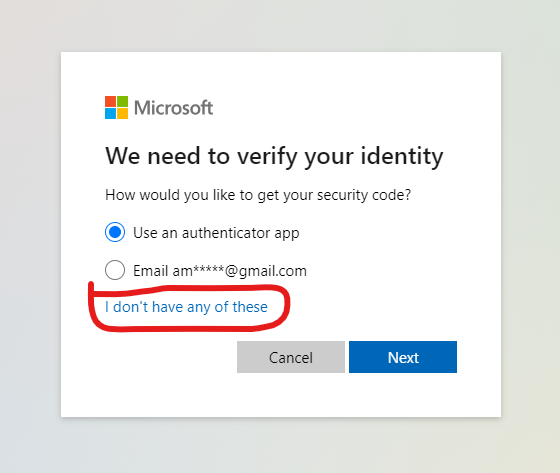Click the yellow square of the Microsoft logo
Viewport: 560px width, 473px height.
[122, 114]
